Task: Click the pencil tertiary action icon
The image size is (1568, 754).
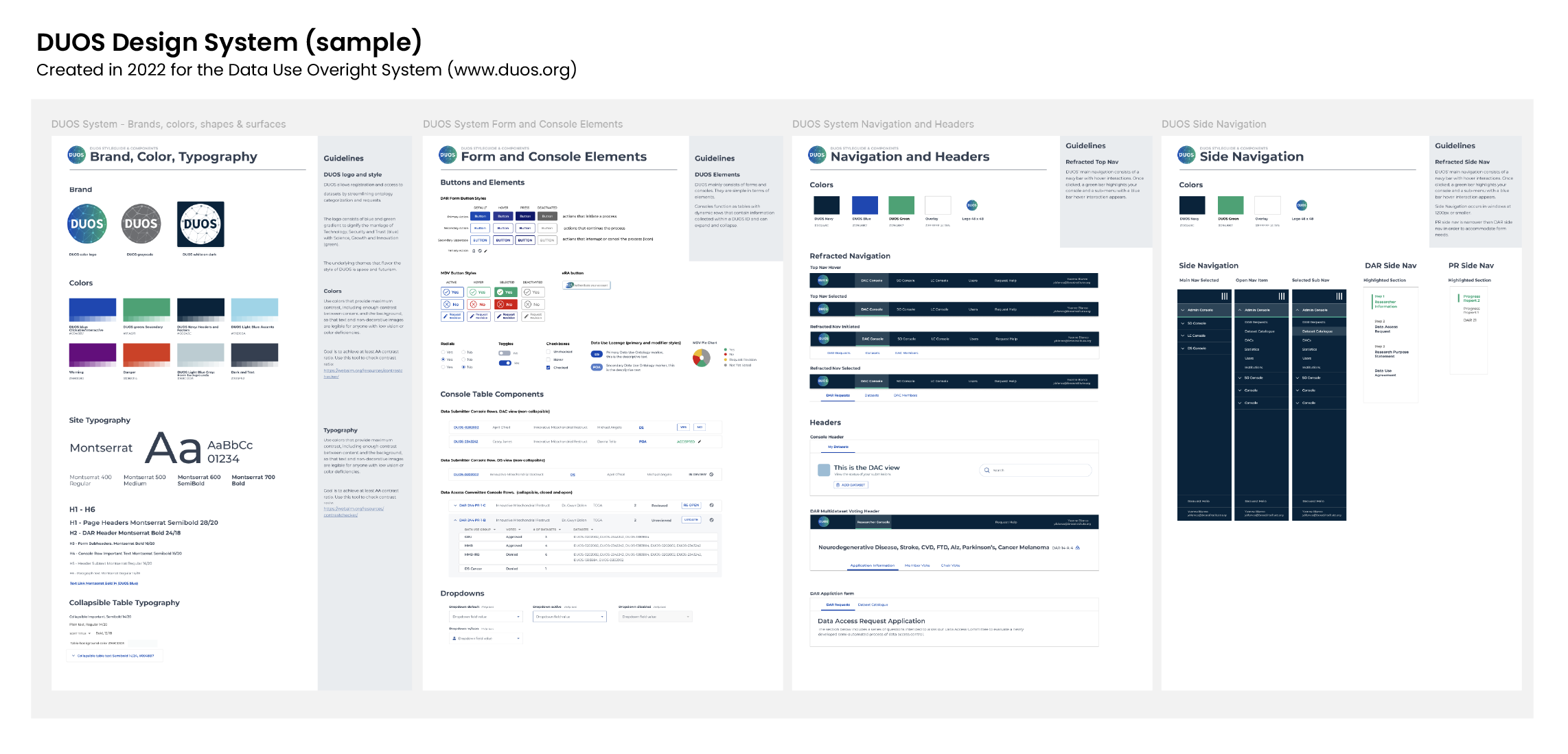Action: 485,251
